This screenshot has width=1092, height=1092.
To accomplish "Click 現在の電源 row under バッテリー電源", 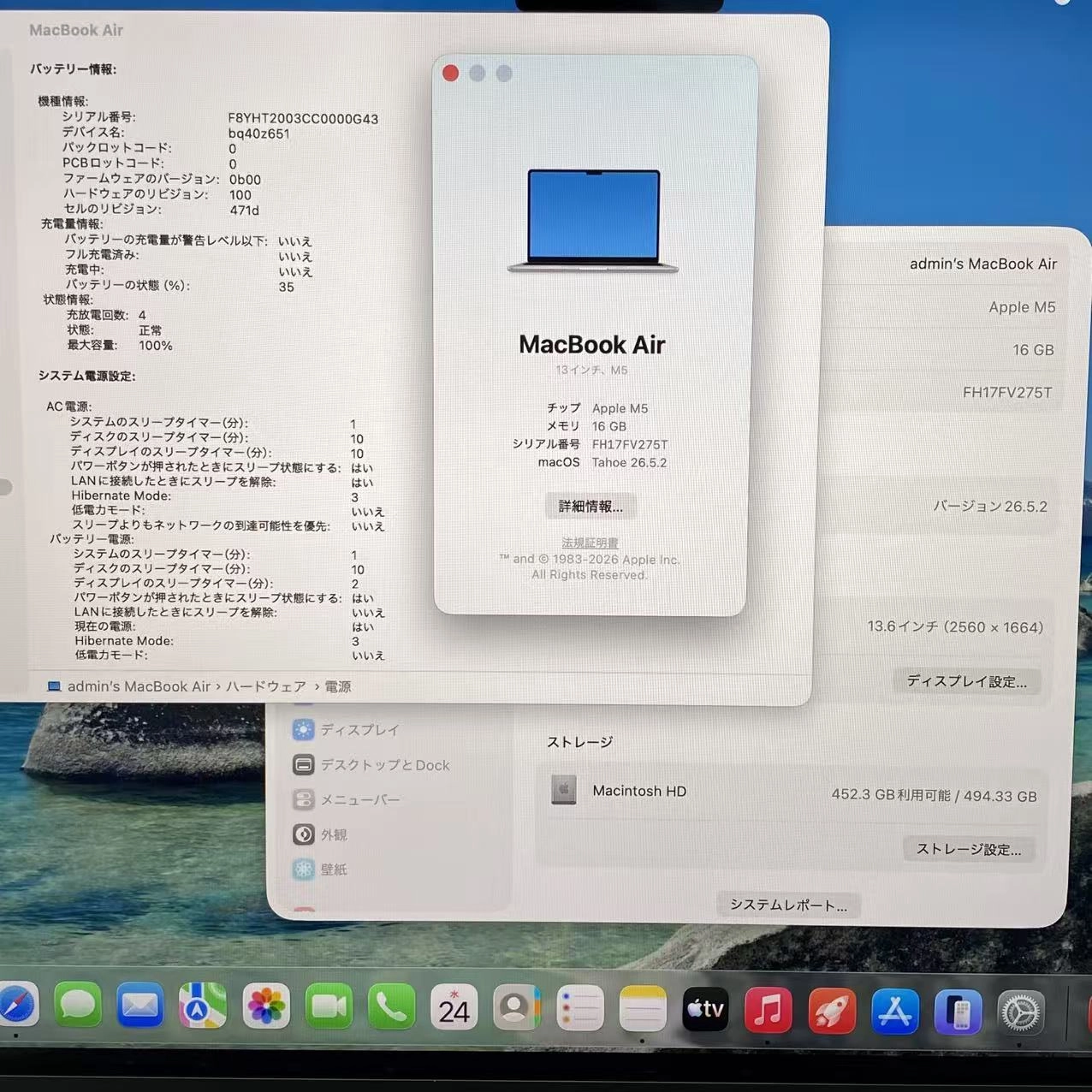I will [x=224, y=626].
